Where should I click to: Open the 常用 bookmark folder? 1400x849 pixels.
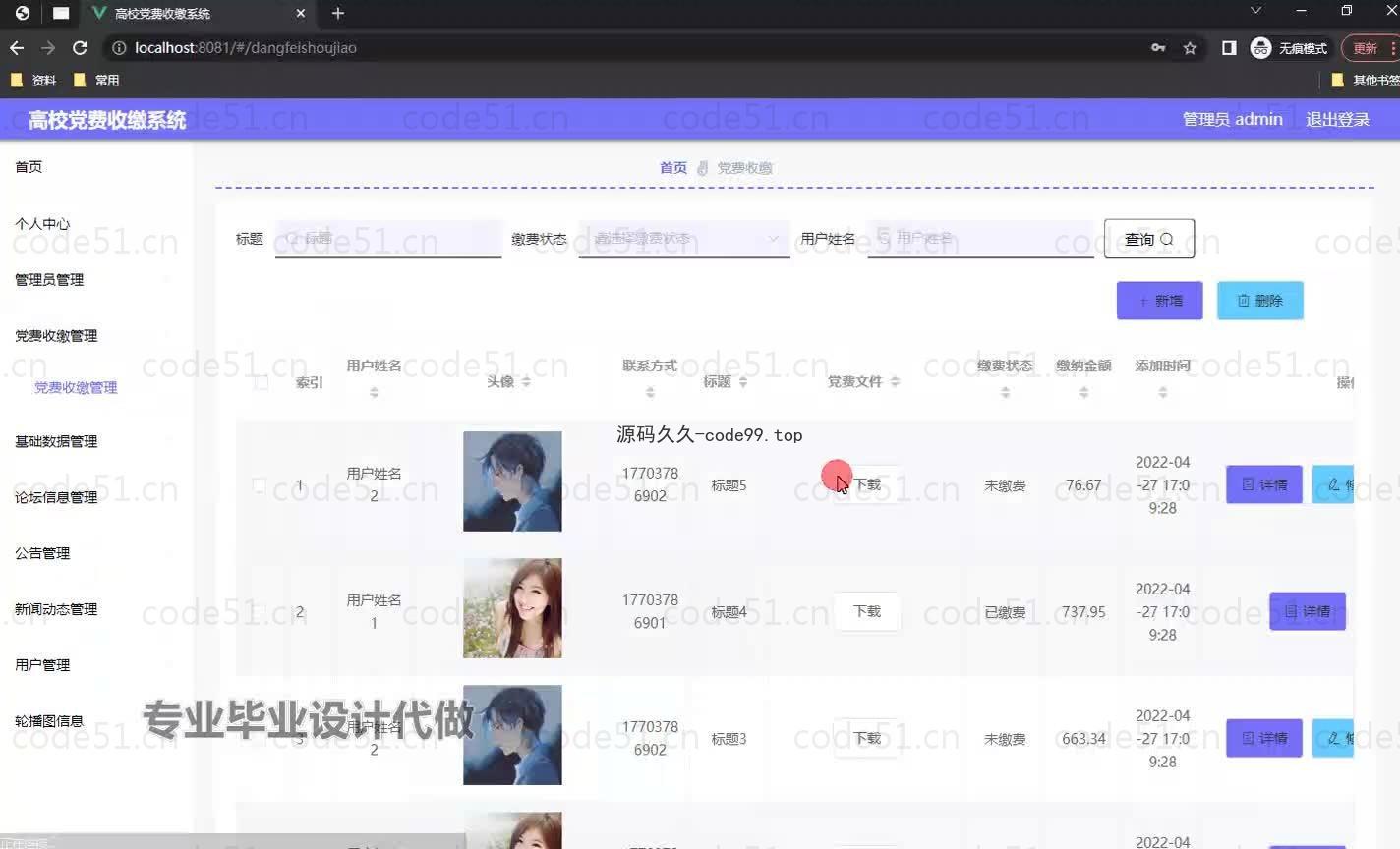pos(96,81)
